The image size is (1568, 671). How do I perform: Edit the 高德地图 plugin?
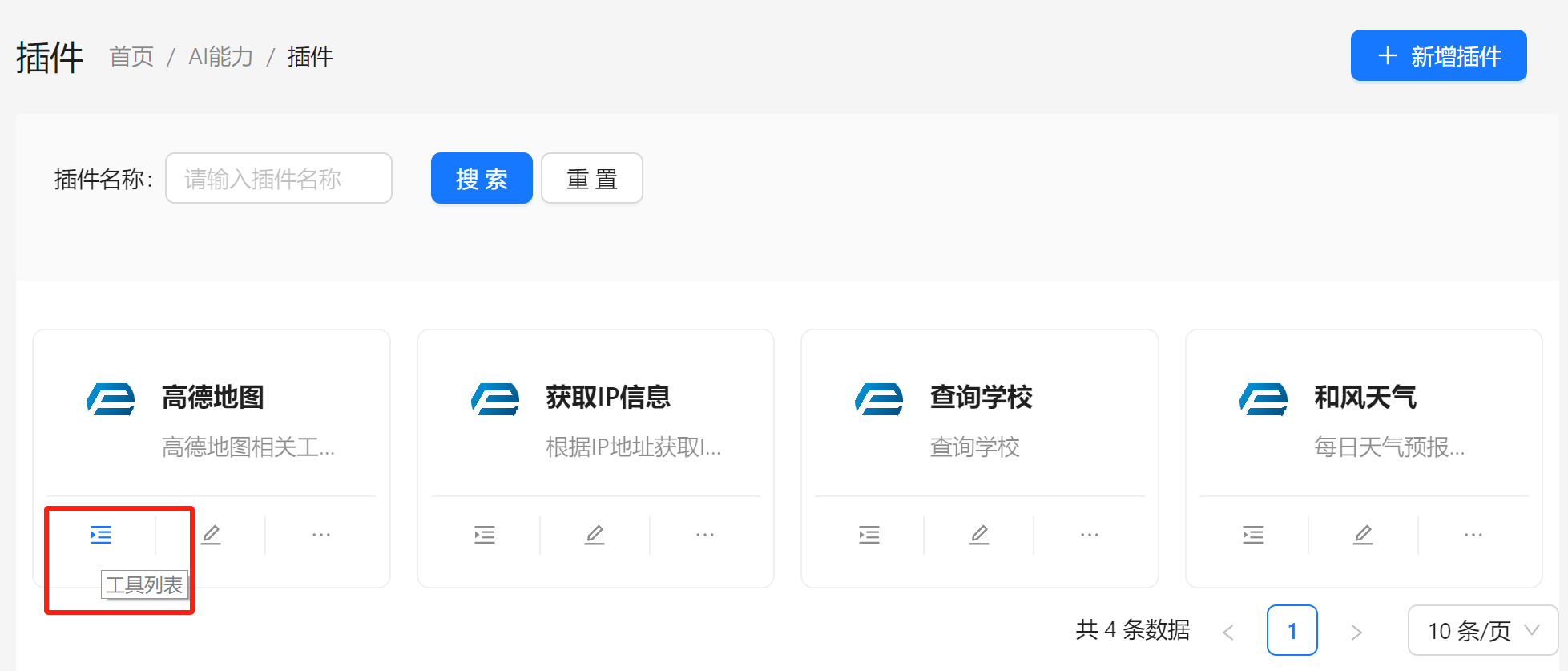point(211,535)
